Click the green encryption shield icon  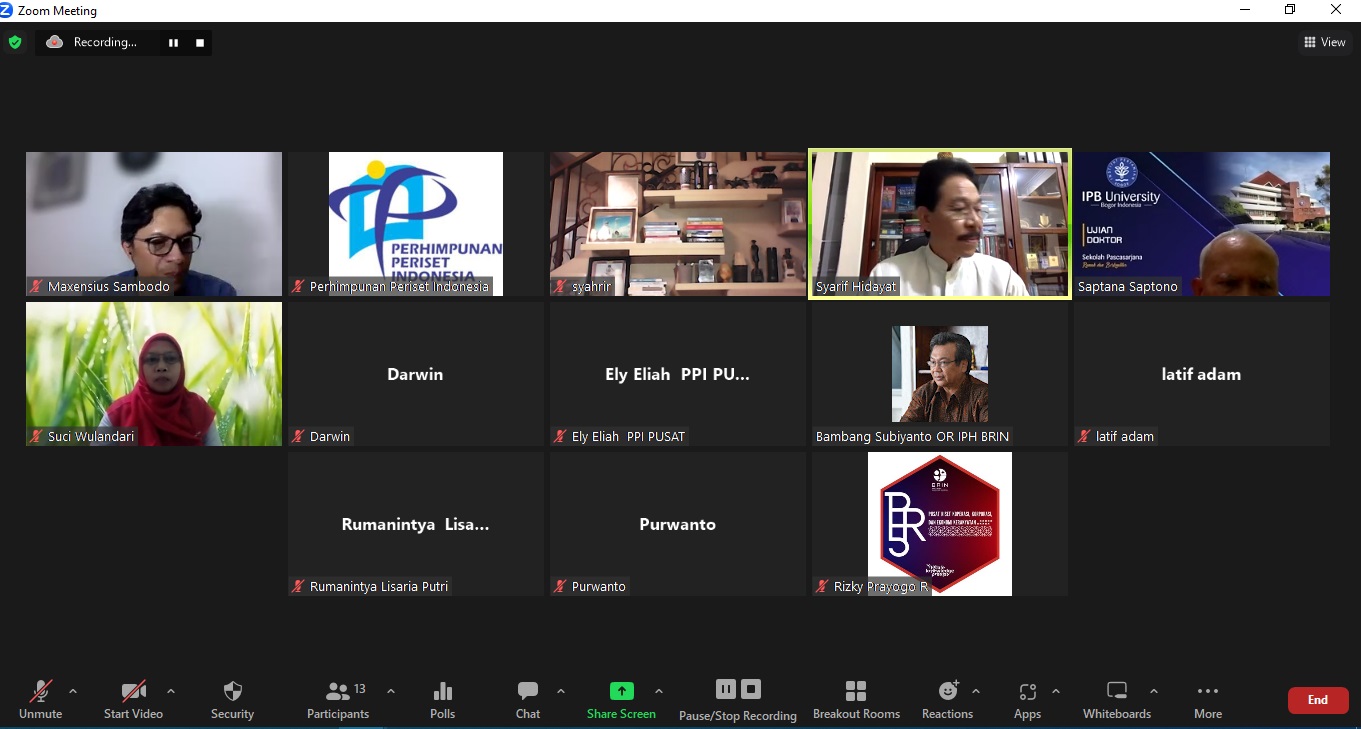pos(15,42)
